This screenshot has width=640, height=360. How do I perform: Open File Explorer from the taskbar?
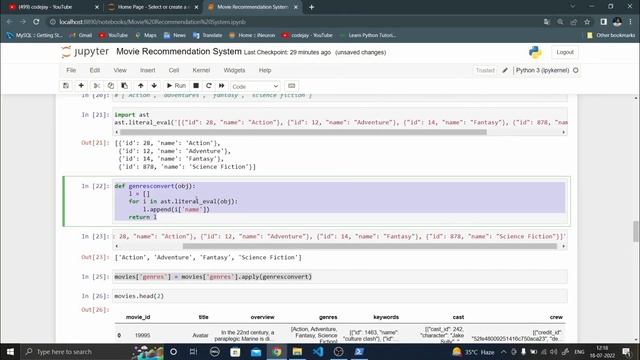tap(297, 352)
